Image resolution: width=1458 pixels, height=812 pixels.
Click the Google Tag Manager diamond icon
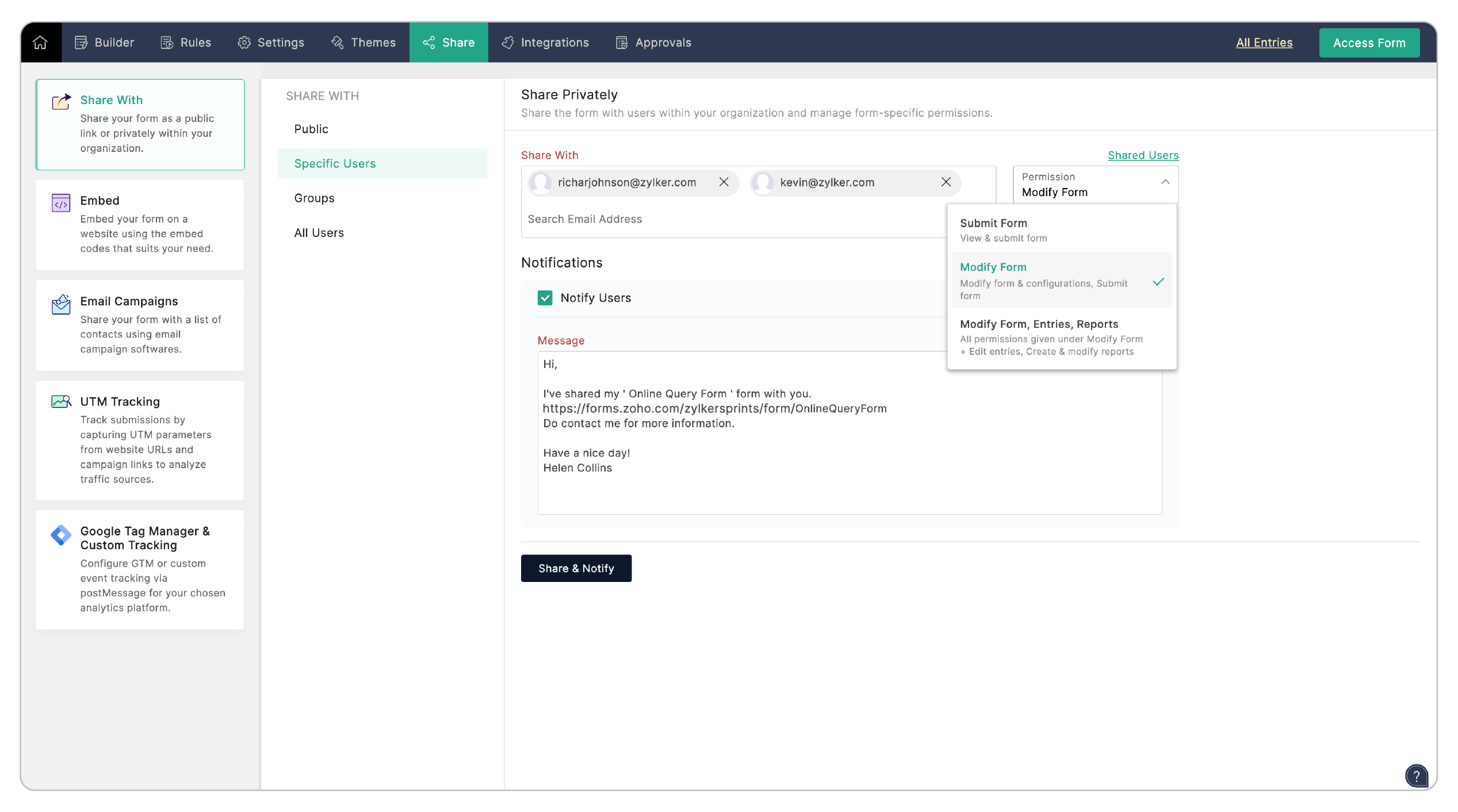coord(61,535)
